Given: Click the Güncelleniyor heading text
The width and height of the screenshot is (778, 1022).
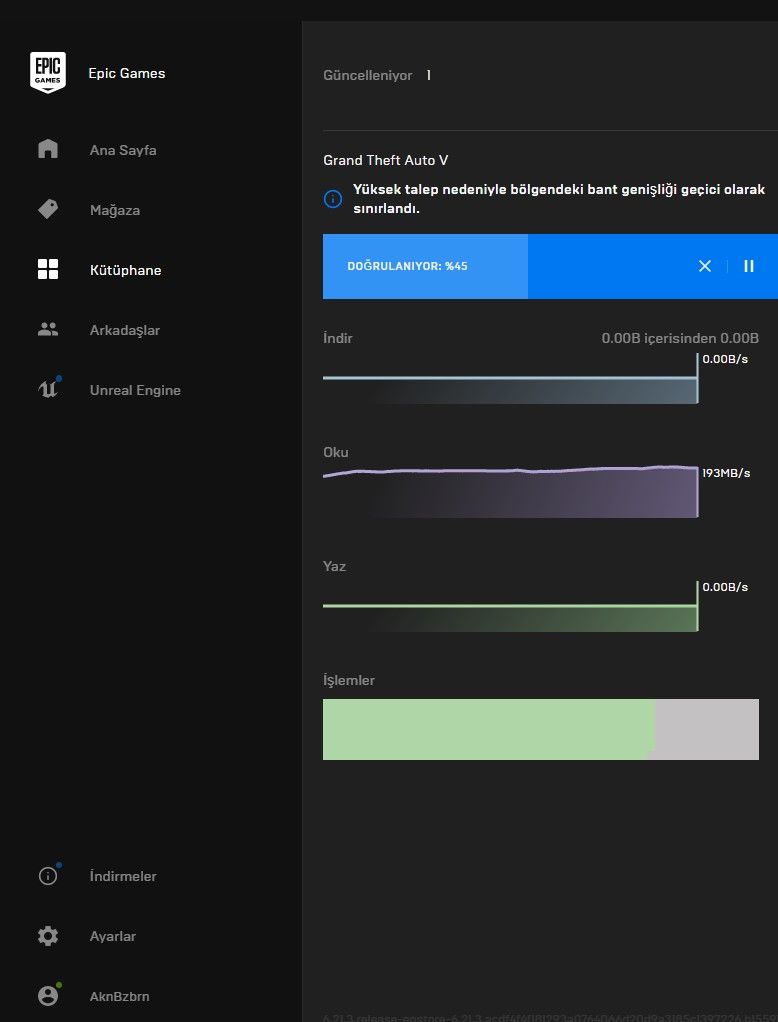Looking at the screenshot, I should [x=367, y=76].
